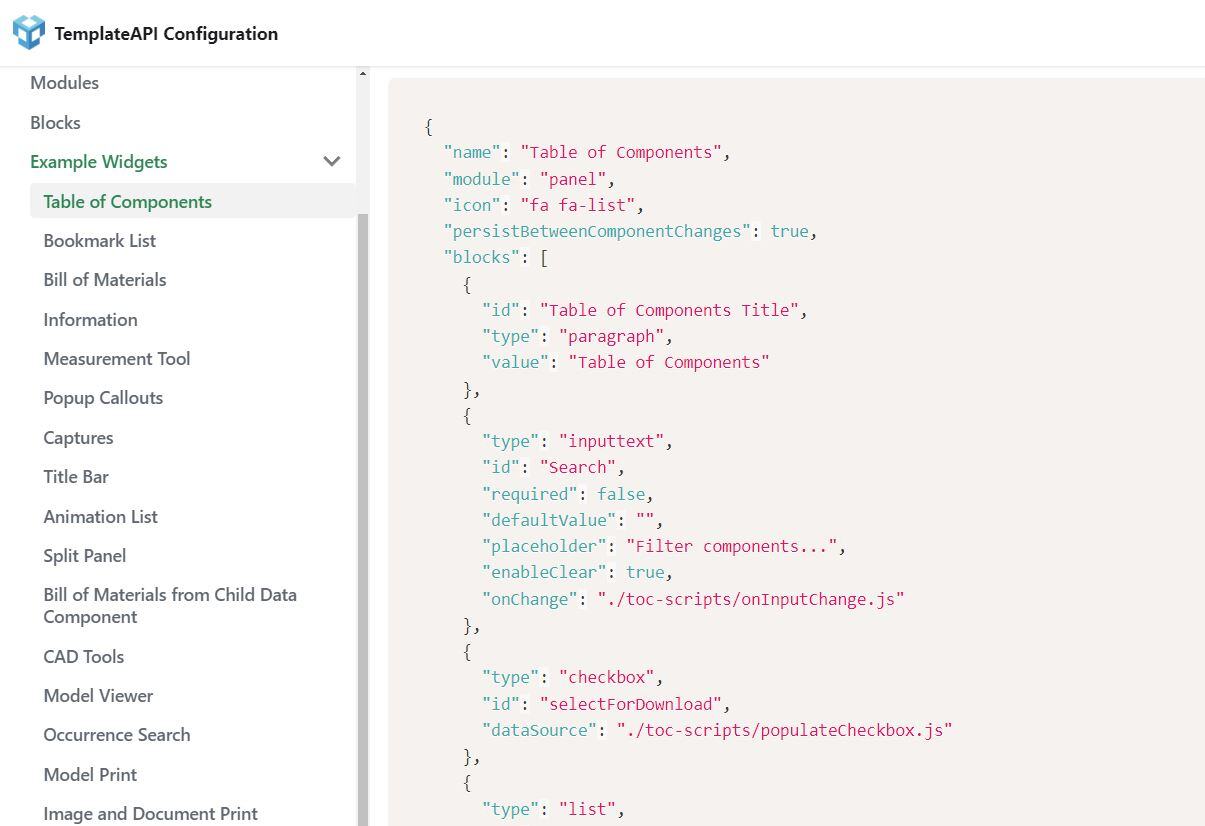Click the "Table of Components" name value
The height and width of the screenshot is (826, 1205).
620,152
